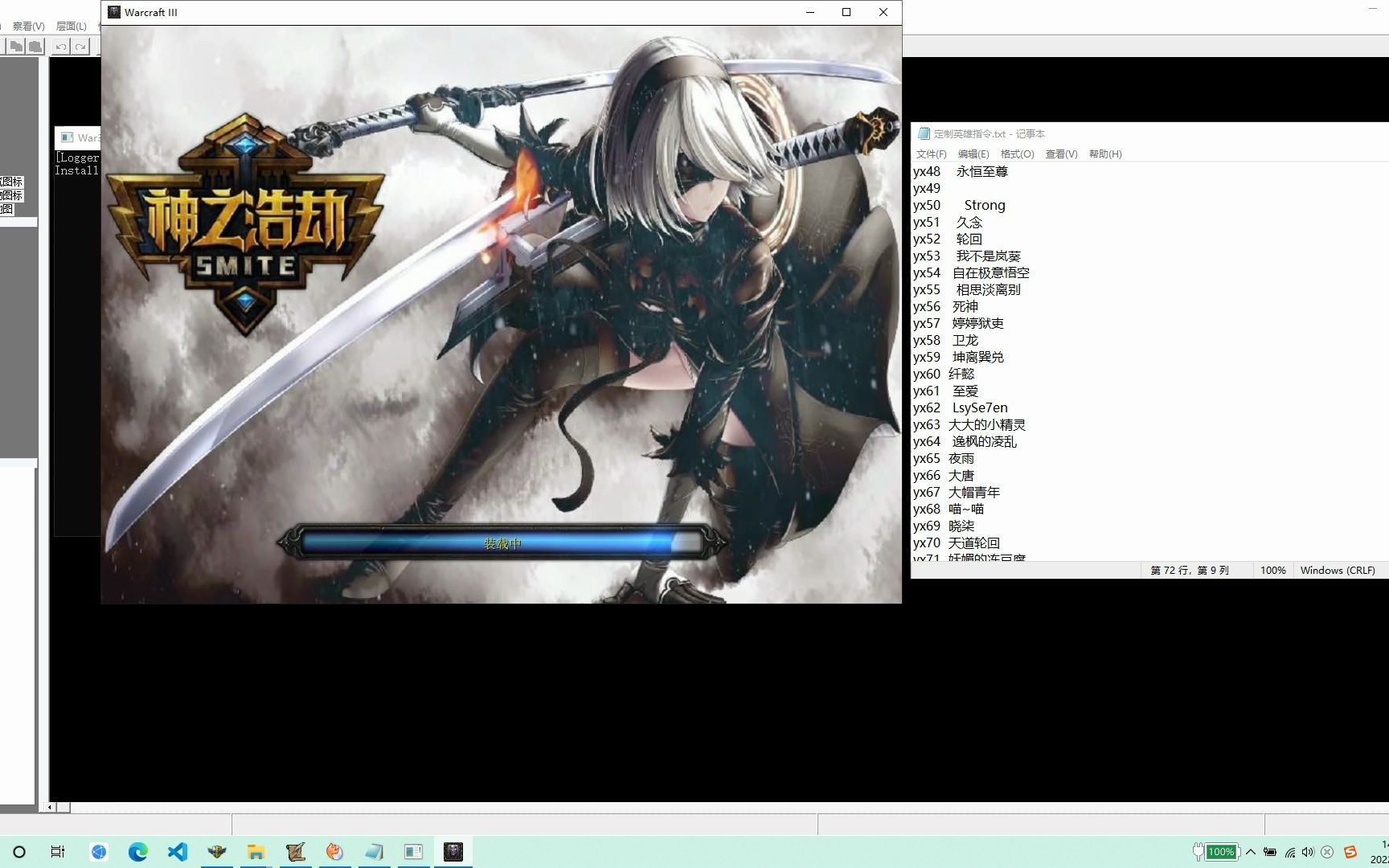Click line 'yx66 大唐' in Notepad
1389x868 pixels.
944,475
